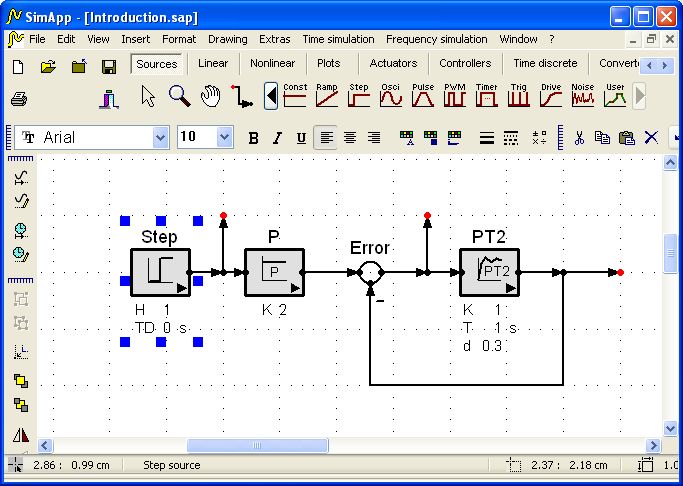The image size is (683, 486).
Task: Switch to the Controllers tab
Action: pyautogui.click(x=465, y=63)
